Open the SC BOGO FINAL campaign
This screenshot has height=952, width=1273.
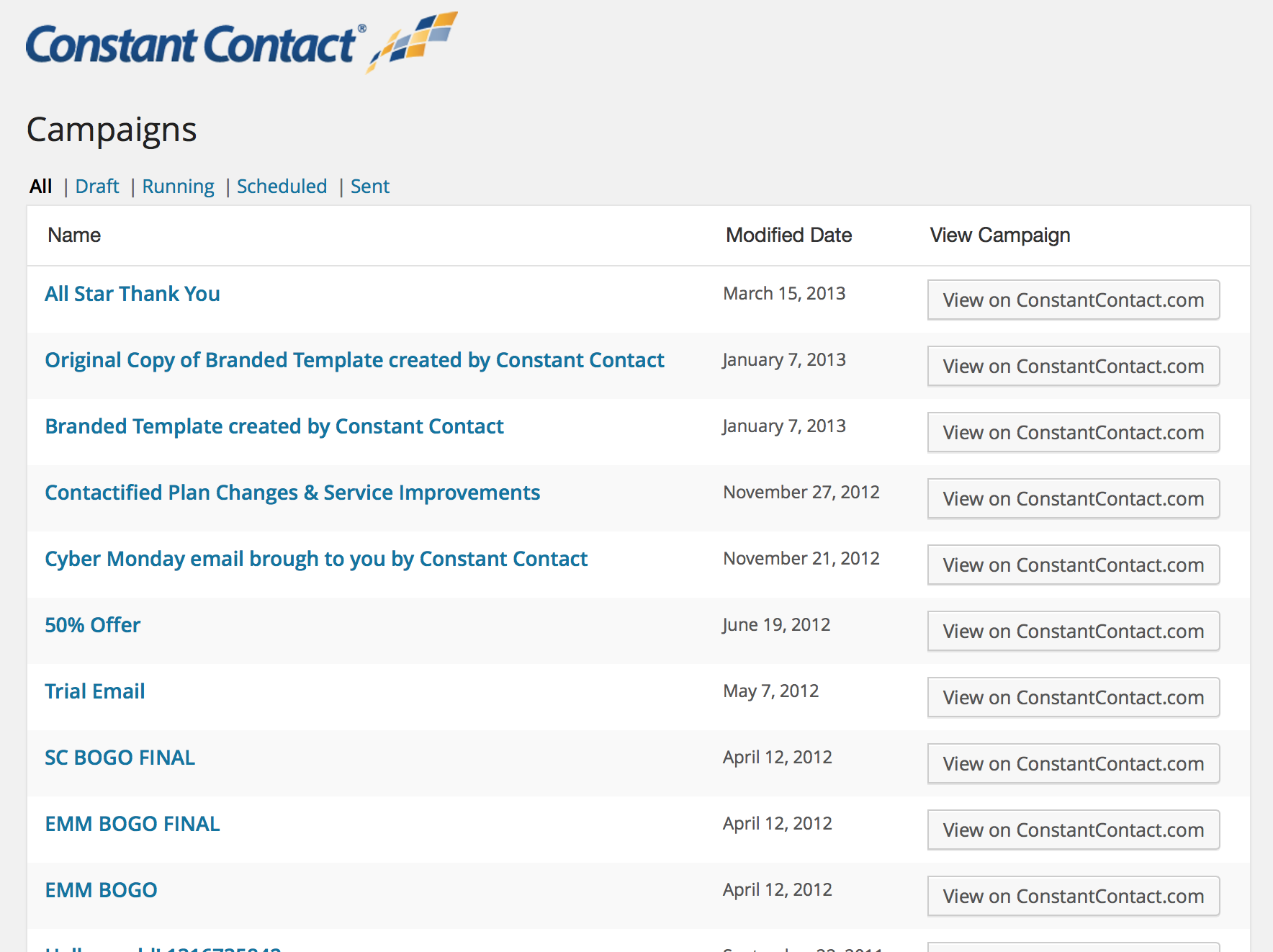coord(120,758)
